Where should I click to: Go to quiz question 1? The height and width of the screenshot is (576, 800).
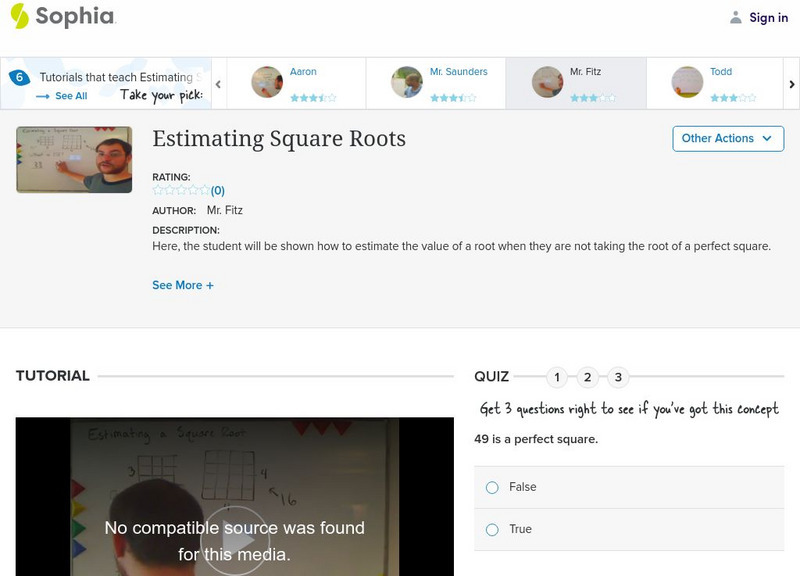click(558, 377)
